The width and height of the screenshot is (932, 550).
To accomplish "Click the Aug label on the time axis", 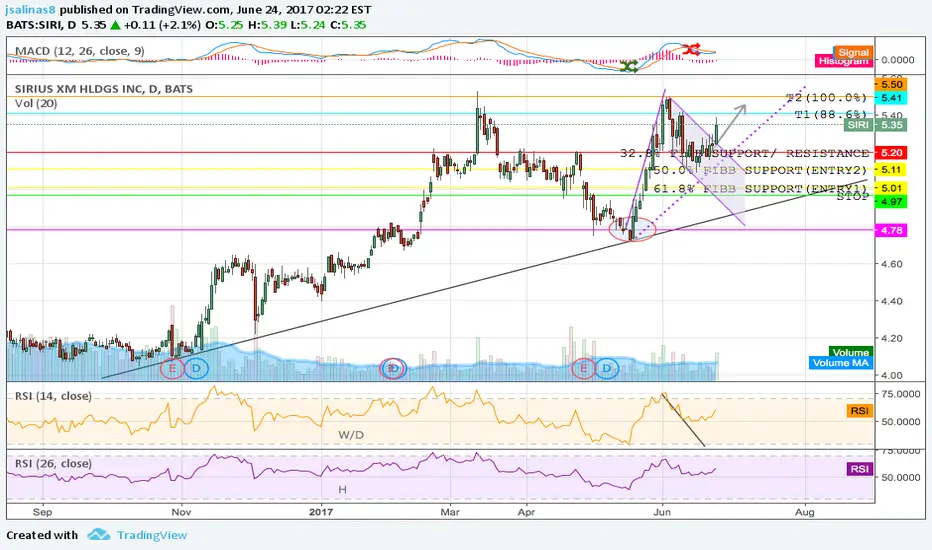I will (x=805, y=512).
